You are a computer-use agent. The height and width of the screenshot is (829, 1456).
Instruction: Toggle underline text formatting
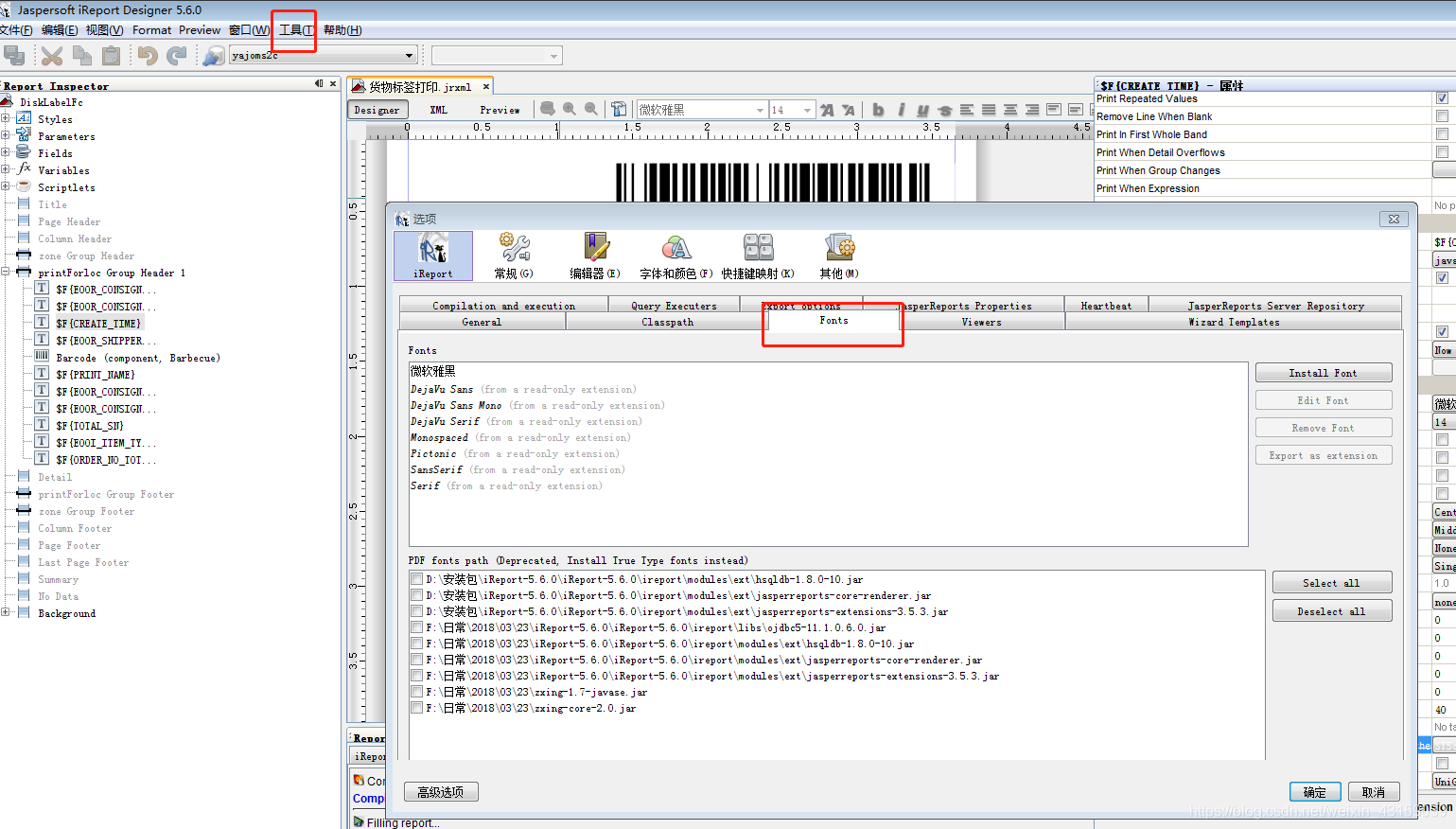click(922, 110)
